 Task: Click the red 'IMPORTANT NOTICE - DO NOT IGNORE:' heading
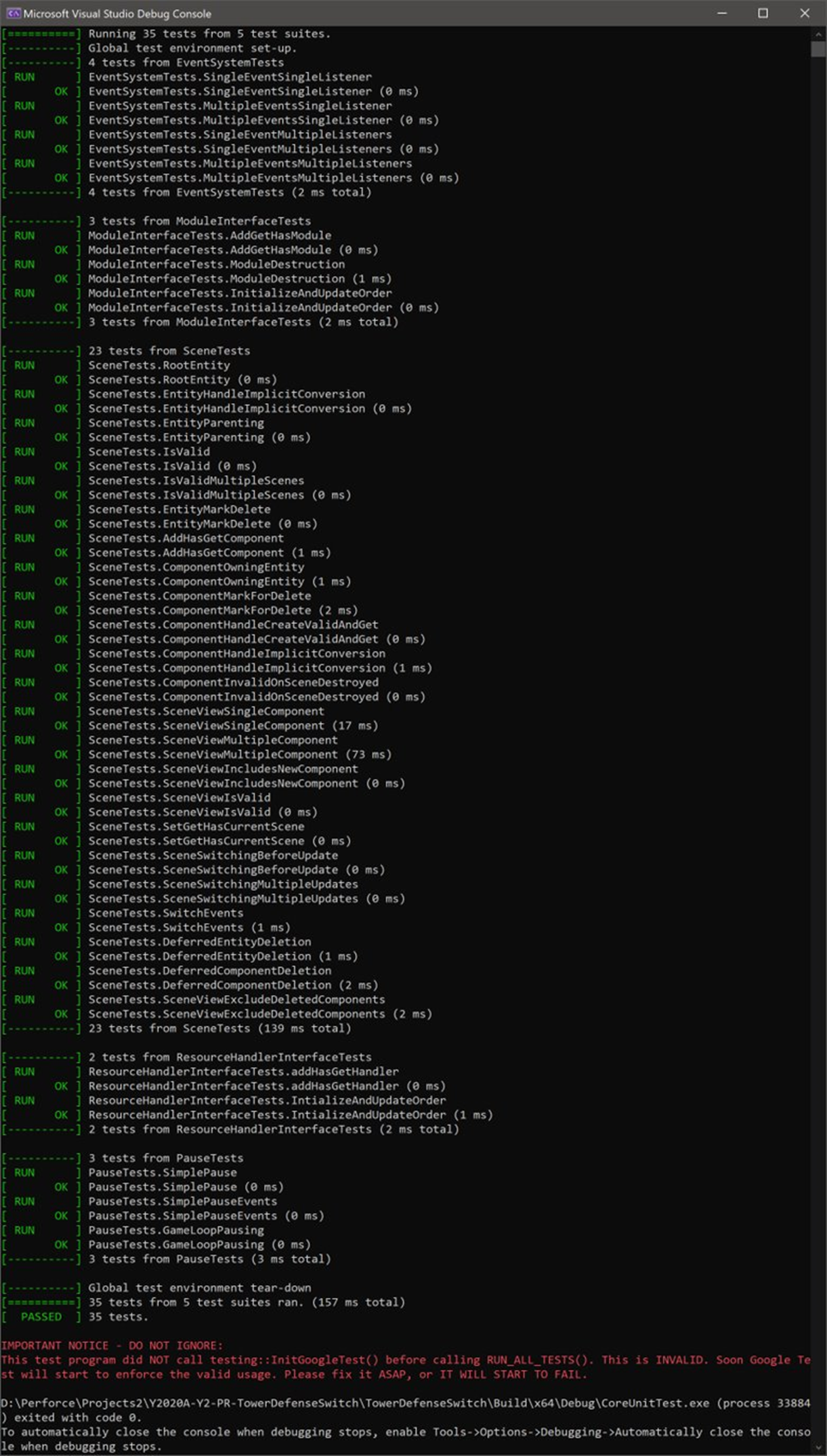[112, 1346]
